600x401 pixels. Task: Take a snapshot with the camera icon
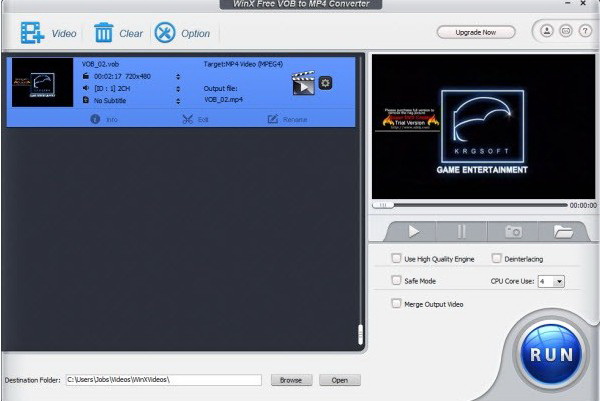tap(513, 231)
